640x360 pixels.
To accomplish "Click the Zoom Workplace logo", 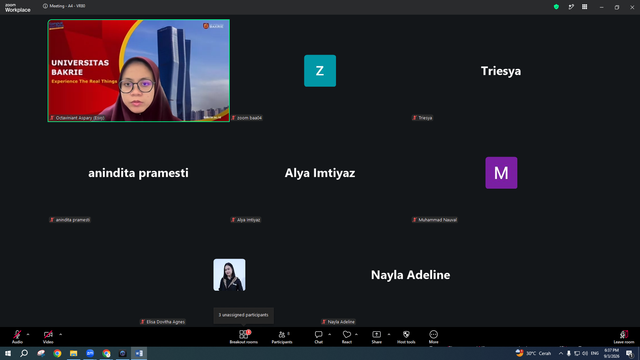I will click(18, 7).
